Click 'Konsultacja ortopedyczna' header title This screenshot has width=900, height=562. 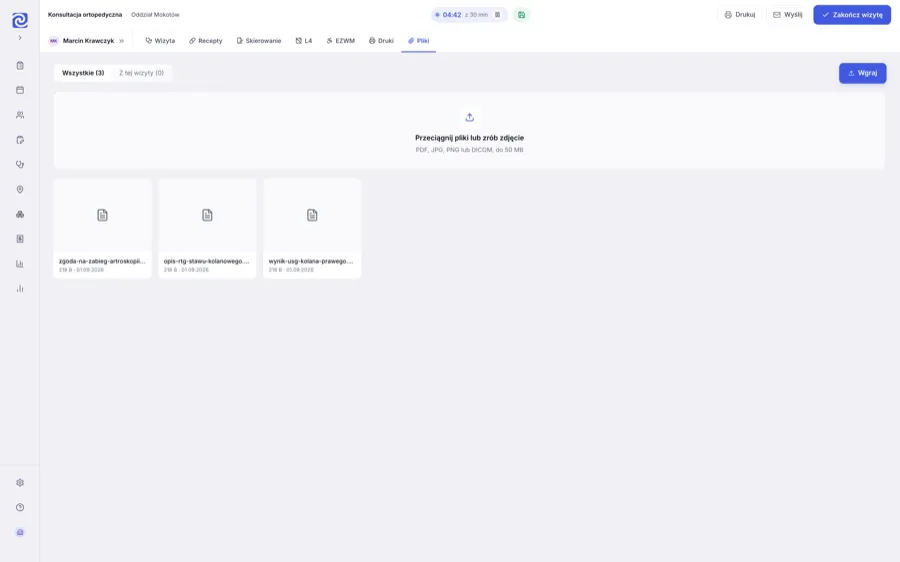tap(85, 15)
